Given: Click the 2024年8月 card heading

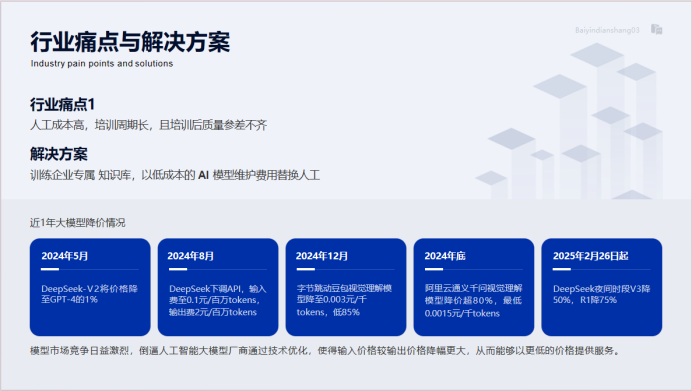Looking at the screenshot, I should tap(191, 256).
